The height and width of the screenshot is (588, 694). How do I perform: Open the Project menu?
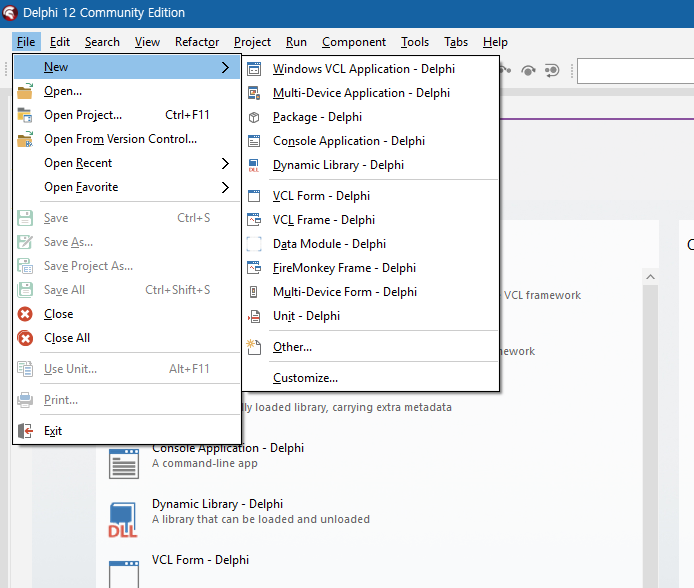click(x=252, y=42)
